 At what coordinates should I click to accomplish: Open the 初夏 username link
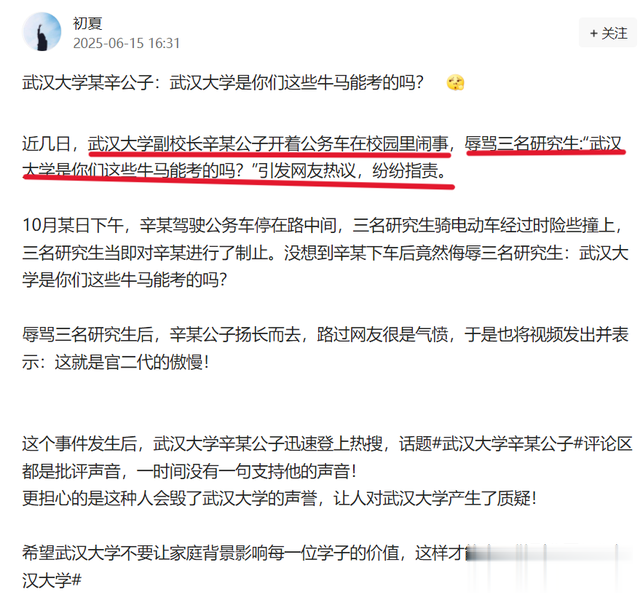tap(87, 23)
